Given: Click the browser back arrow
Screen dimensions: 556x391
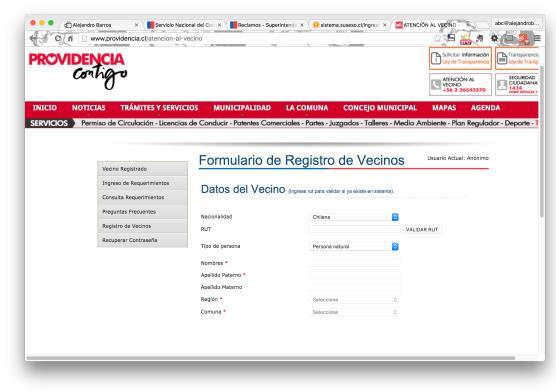Looking at the screenshot, I should 34,38.
